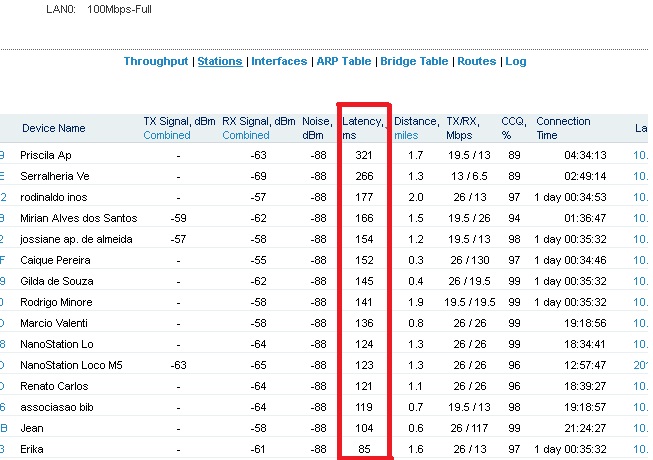Click TX/RX value 26 / 130

pos(470,260)
